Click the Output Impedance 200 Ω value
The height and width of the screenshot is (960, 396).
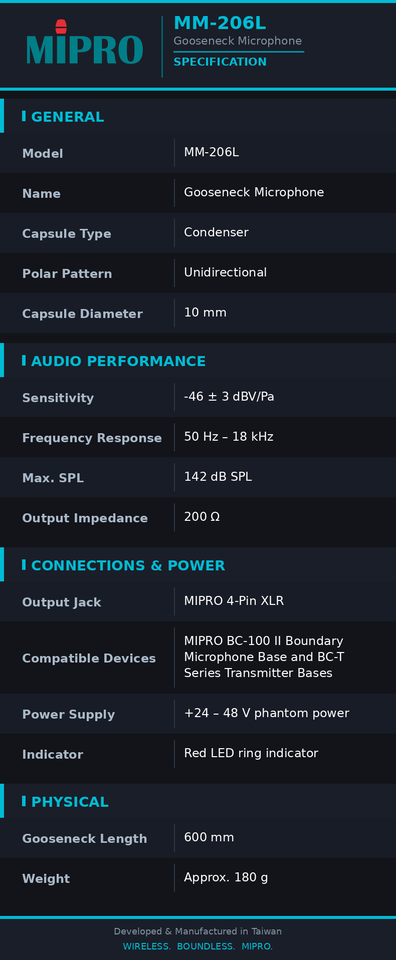click(x=202, y=517)
